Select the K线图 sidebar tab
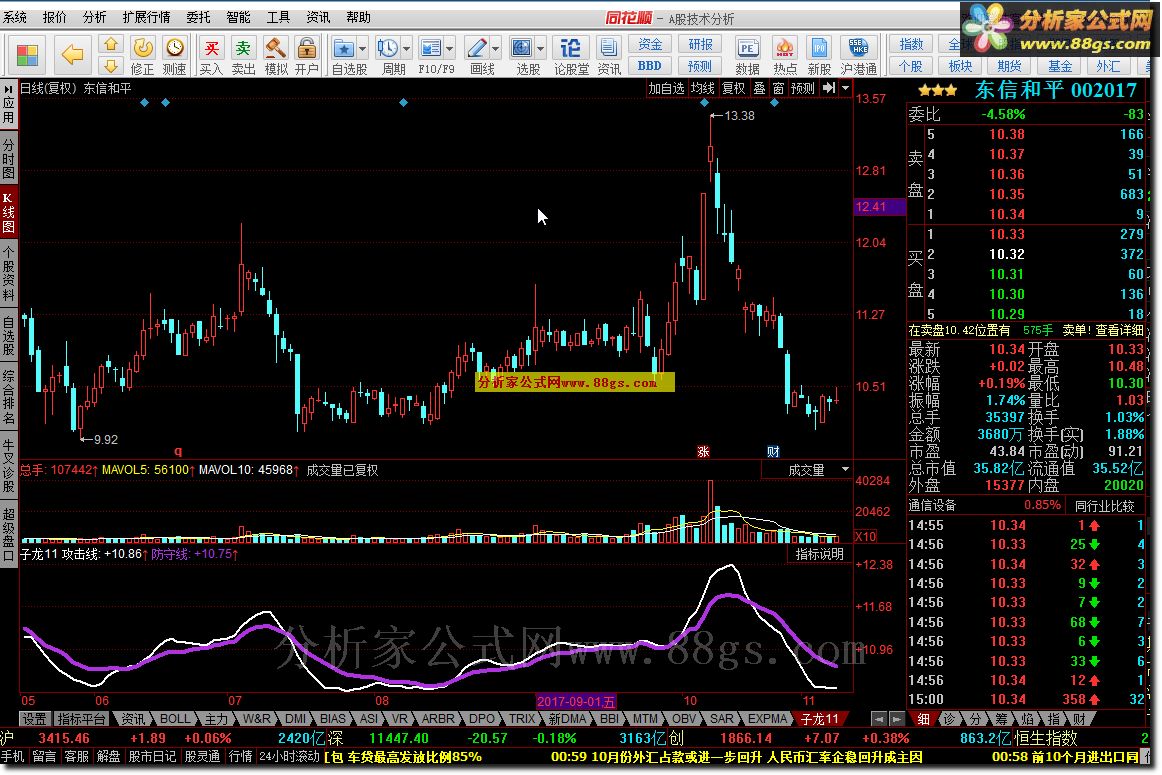This screenshot has width=1162, height=775. (9, 212)
